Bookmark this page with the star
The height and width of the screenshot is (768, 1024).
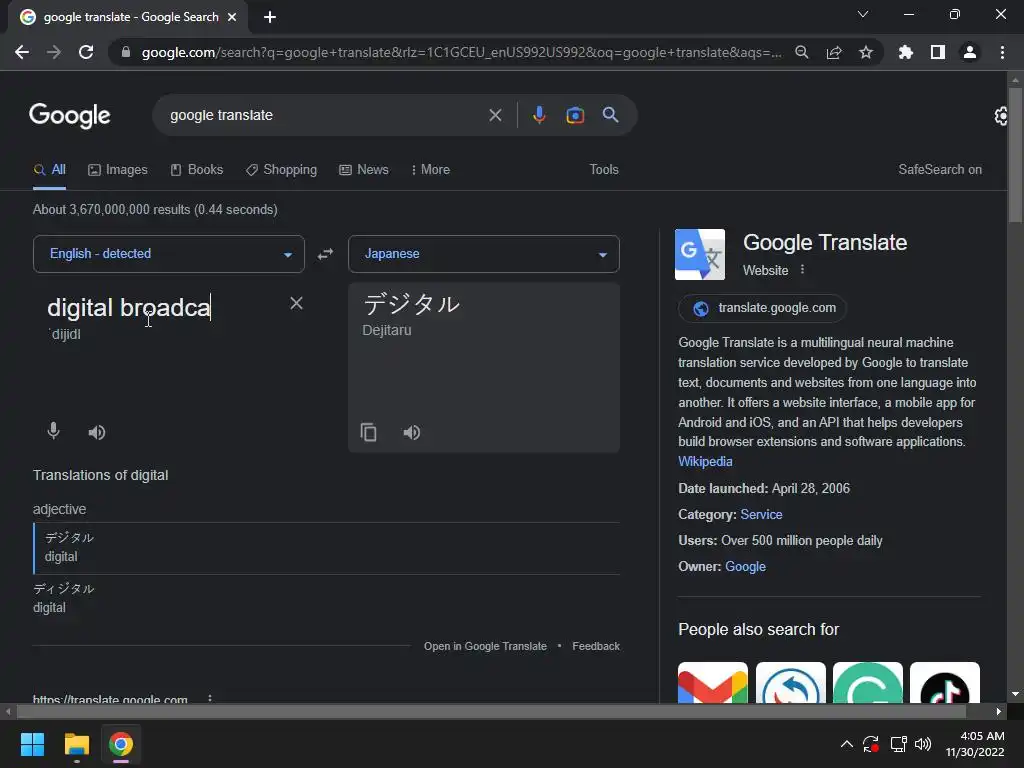865,52
